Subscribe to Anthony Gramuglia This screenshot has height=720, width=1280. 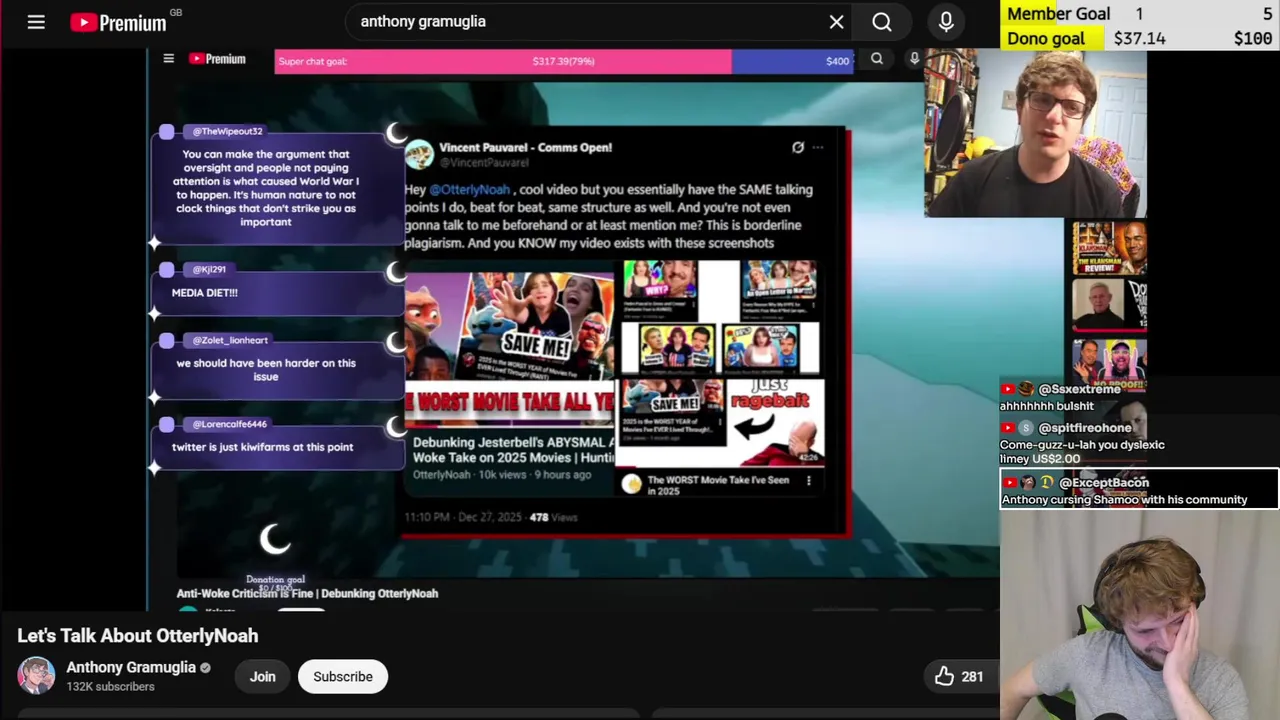(343, 676)
